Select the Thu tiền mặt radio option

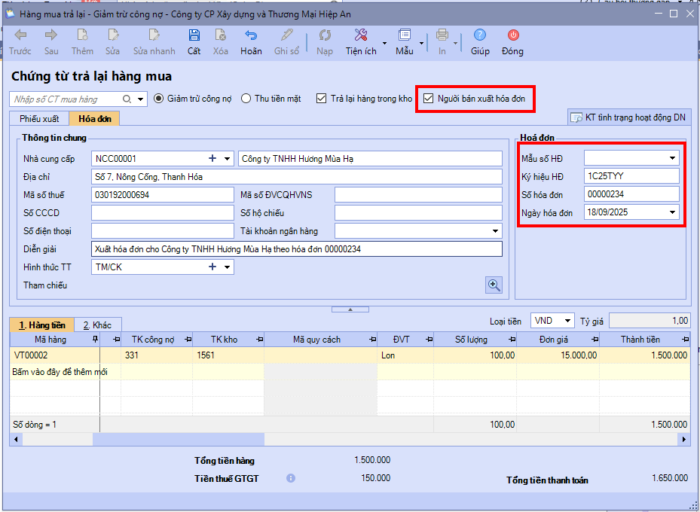[x=246, y=99]
